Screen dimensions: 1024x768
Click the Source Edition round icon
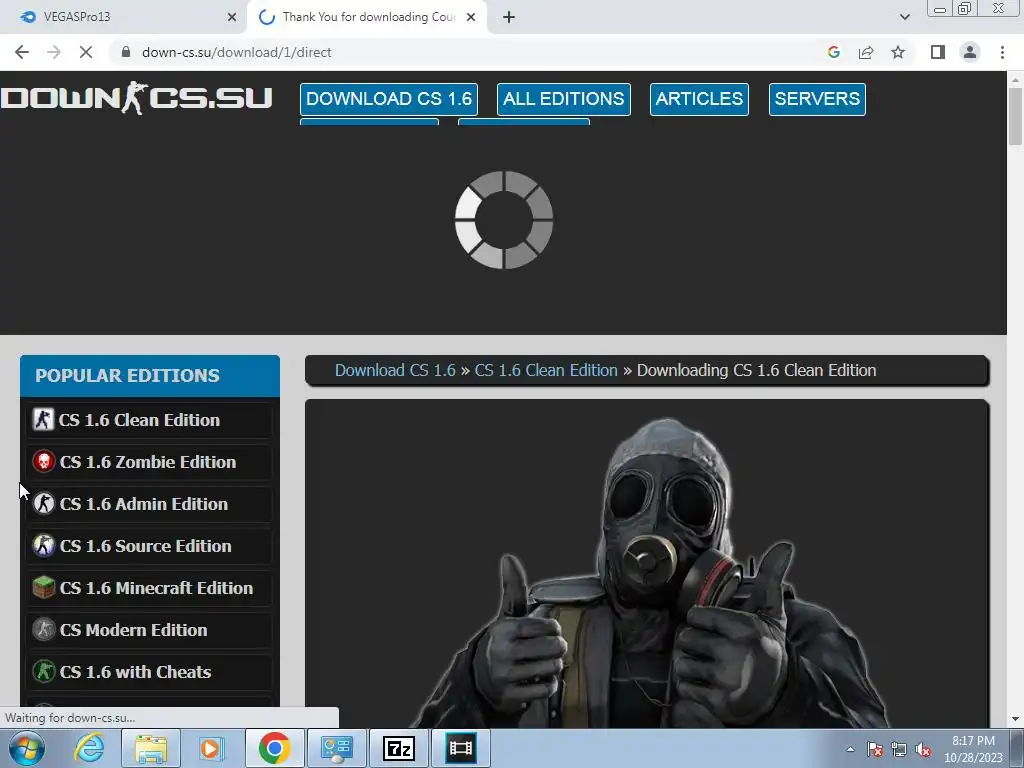click(43, 545)
